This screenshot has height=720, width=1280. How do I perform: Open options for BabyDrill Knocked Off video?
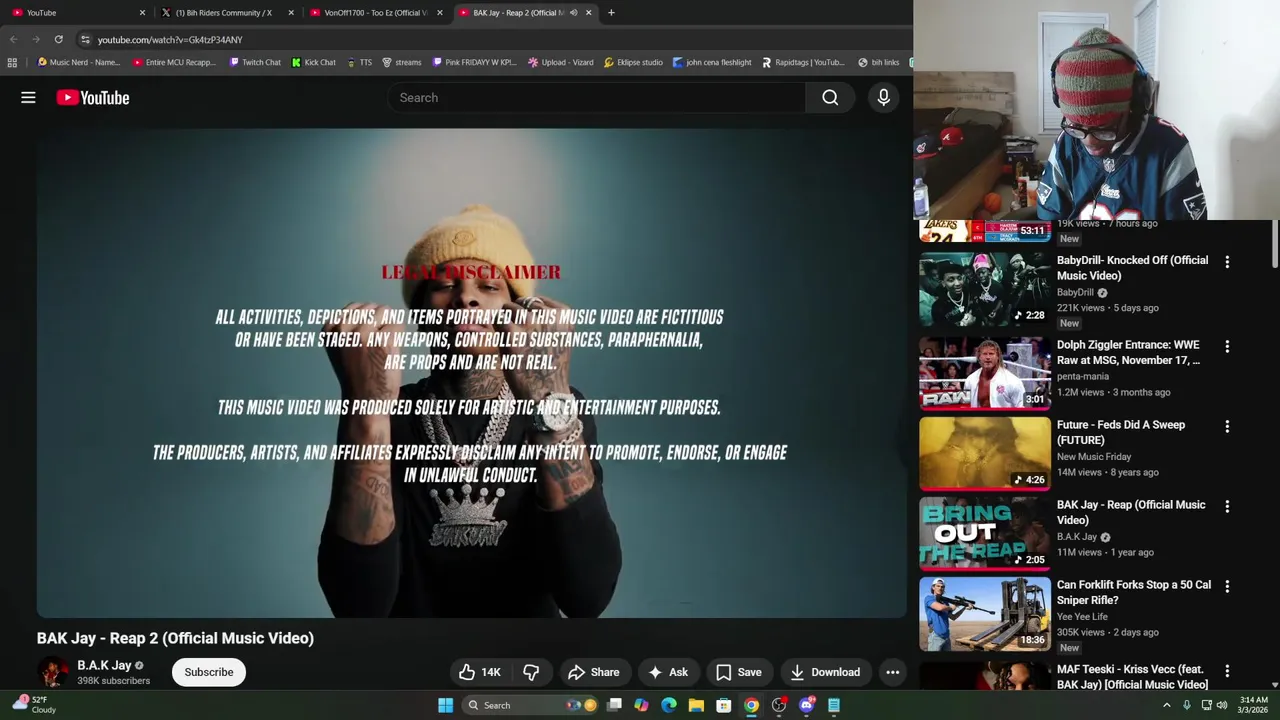coord(1227,261)
